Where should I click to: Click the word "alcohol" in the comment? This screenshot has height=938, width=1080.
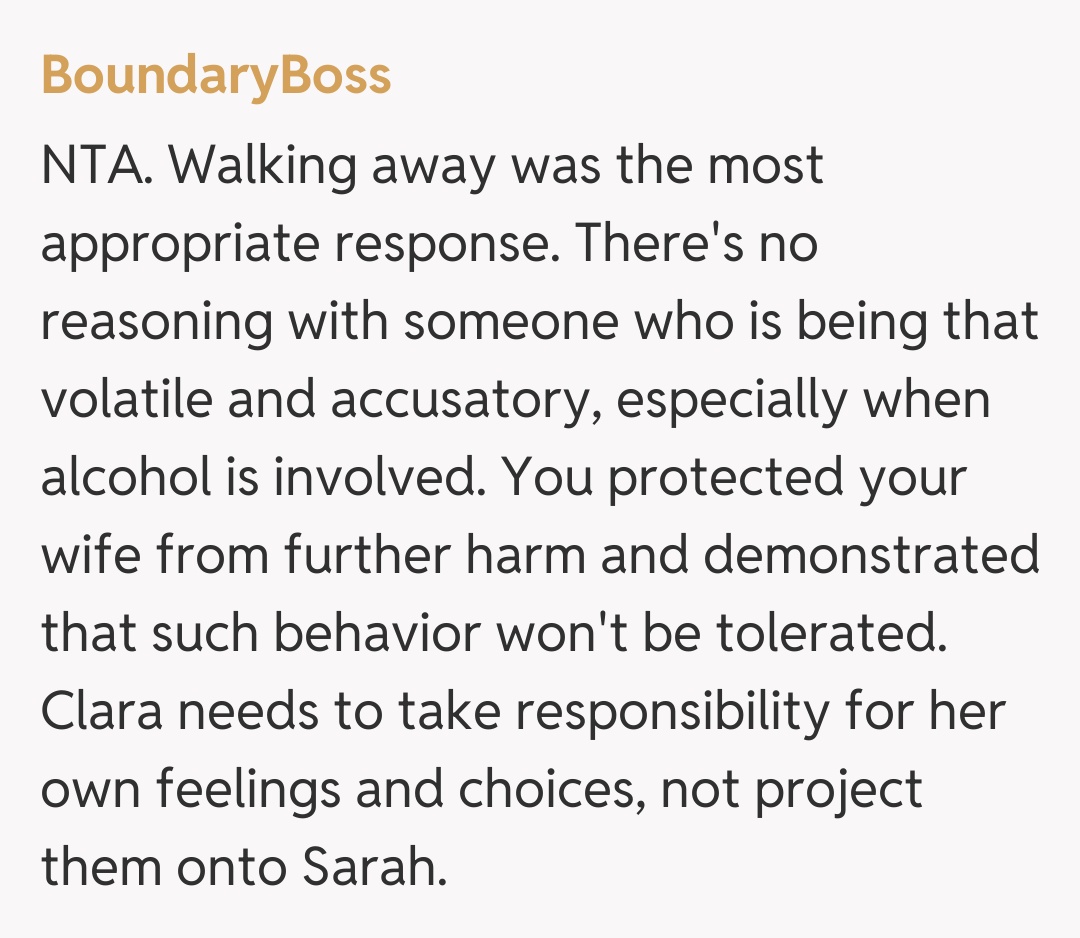(x=124, y=478)
